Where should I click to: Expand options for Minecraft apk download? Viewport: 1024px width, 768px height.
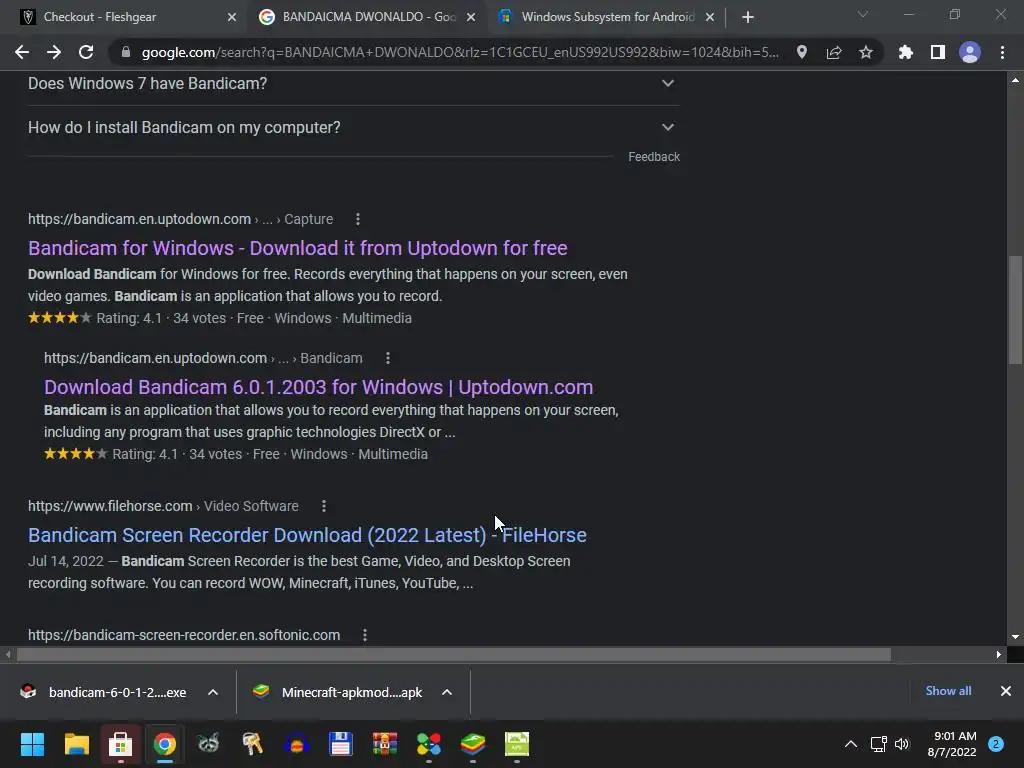pyautogui.click(x=447, y=692)
